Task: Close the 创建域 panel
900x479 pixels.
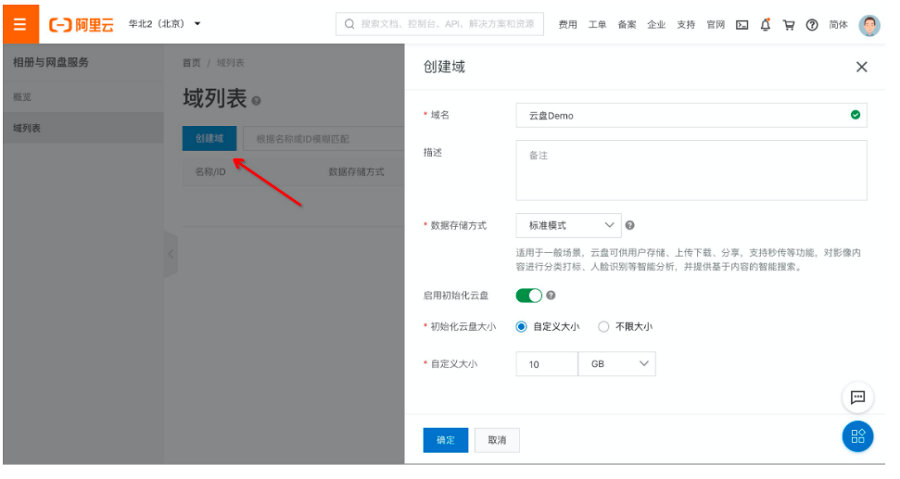Action: [861, 67]
